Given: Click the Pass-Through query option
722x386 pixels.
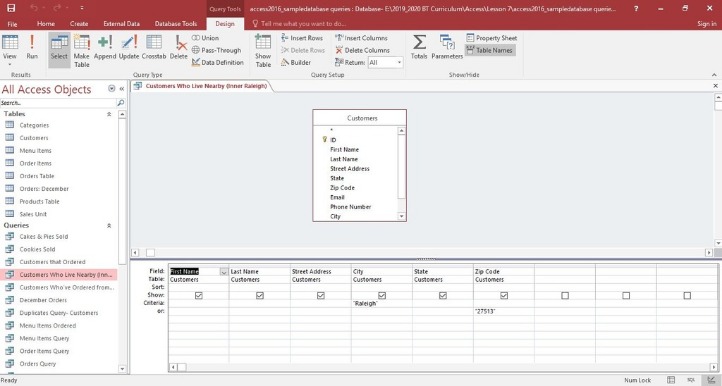Looking at the screenshot, I should [x=216, y=50].
